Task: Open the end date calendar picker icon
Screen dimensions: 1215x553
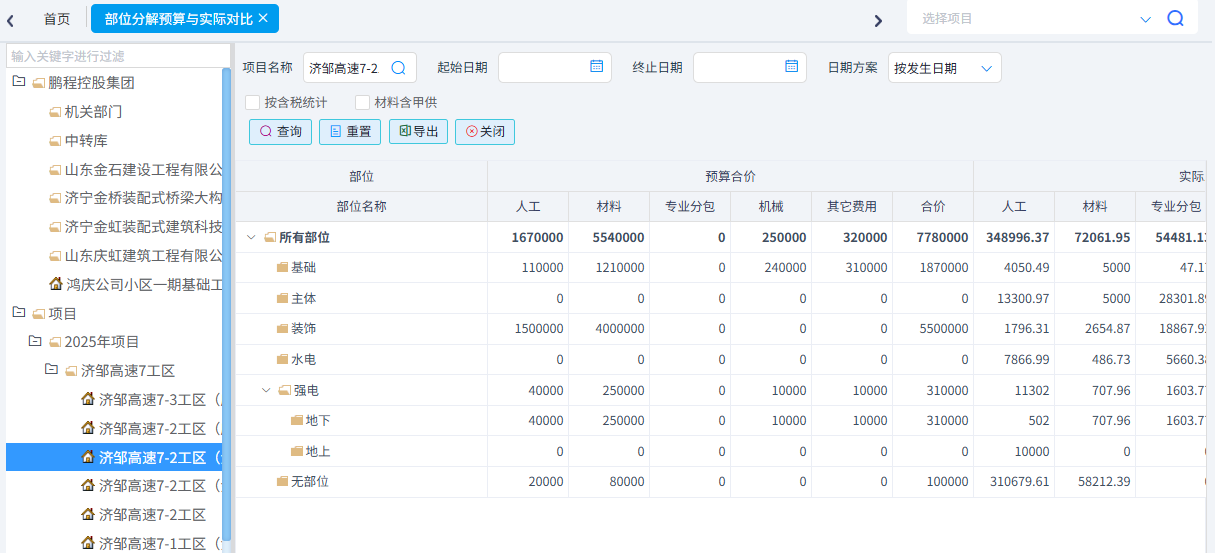Action: click(791, 67)
